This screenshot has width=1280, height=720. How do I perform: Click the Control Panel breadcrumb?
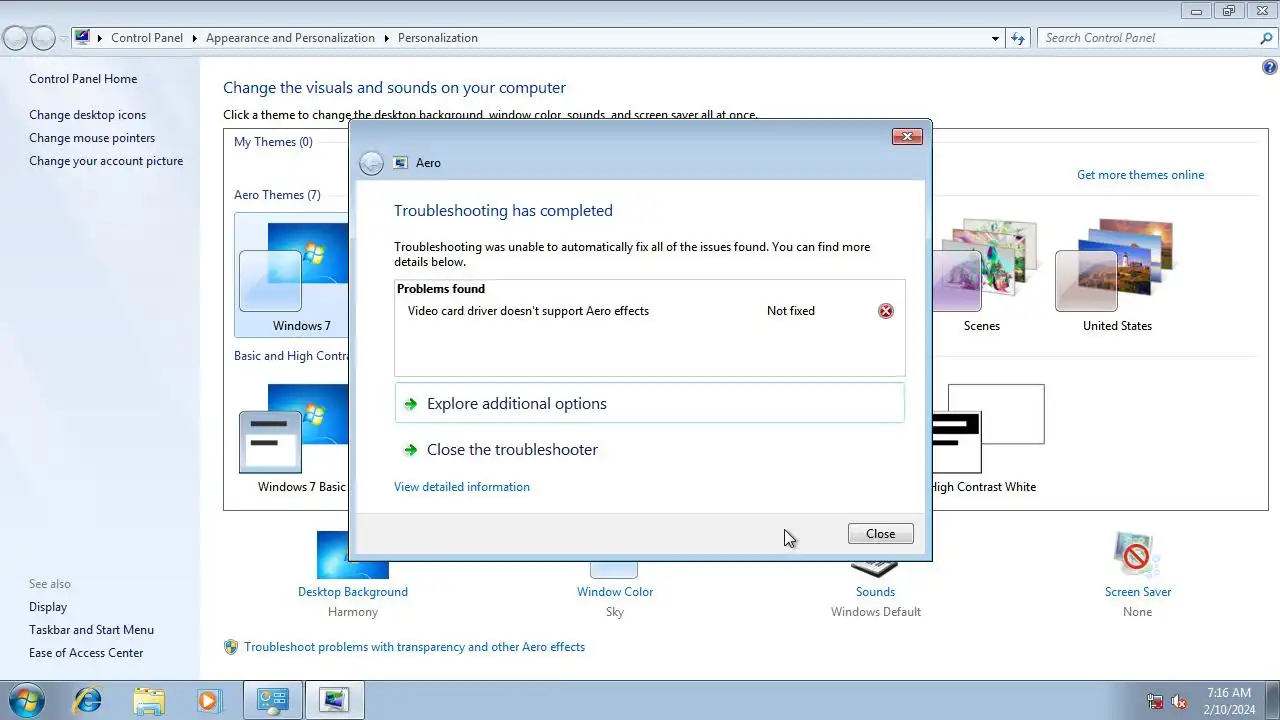(x=147, y=38)
